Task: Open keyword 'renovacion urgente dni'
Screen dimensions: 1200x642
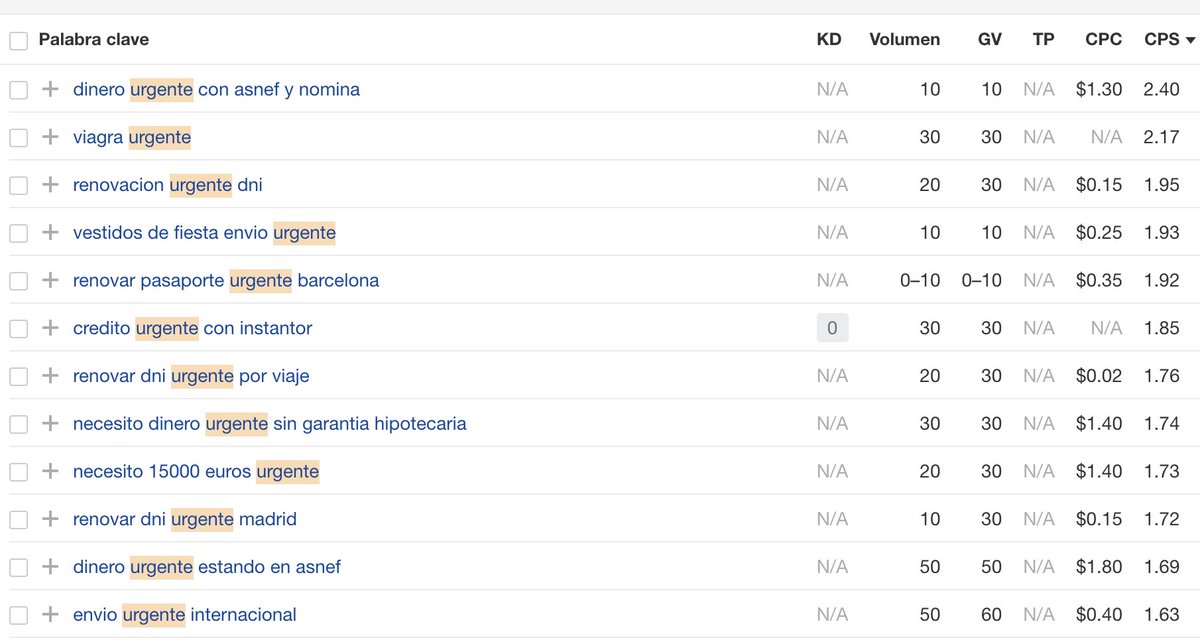Action: [x=168, y=185]
